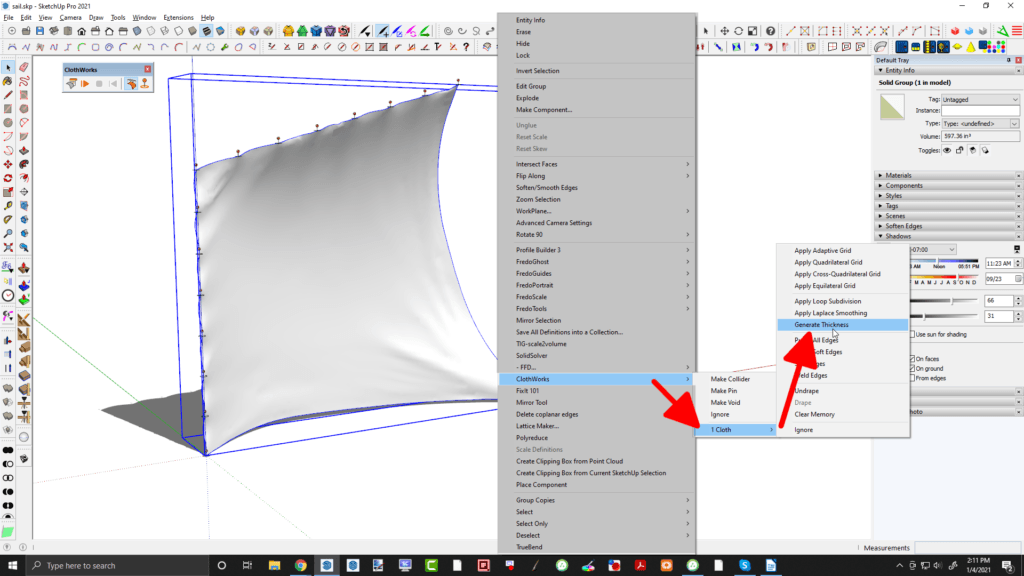The image size is (1024, 576).
Task: Expand the Components tray panel
Action: point(948,185)
